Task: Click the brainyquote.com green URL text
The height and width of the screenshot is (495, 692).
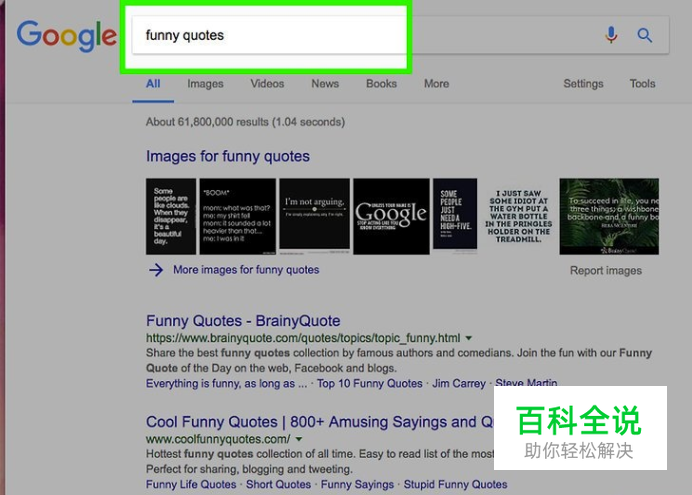Action: coord(303,338)
